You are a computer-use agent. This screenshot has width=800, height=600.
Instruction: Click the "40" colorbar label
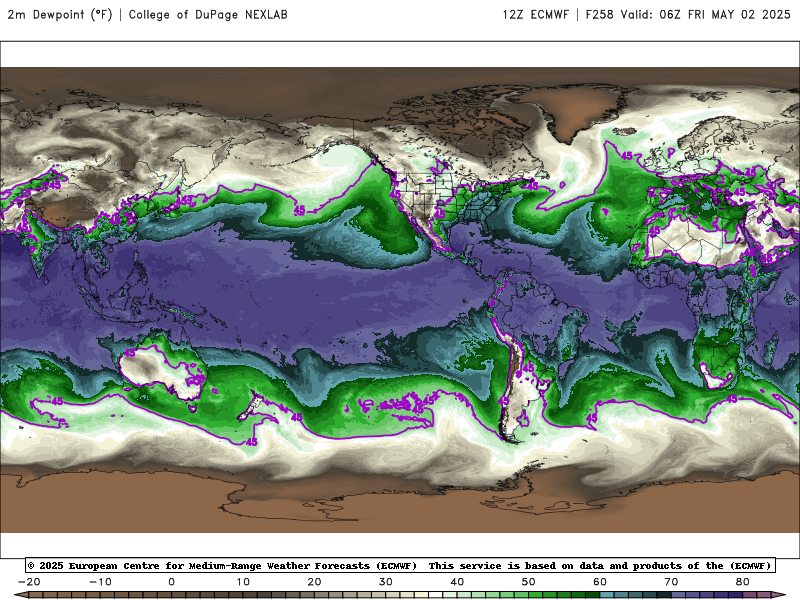click(x=457, y=582)
